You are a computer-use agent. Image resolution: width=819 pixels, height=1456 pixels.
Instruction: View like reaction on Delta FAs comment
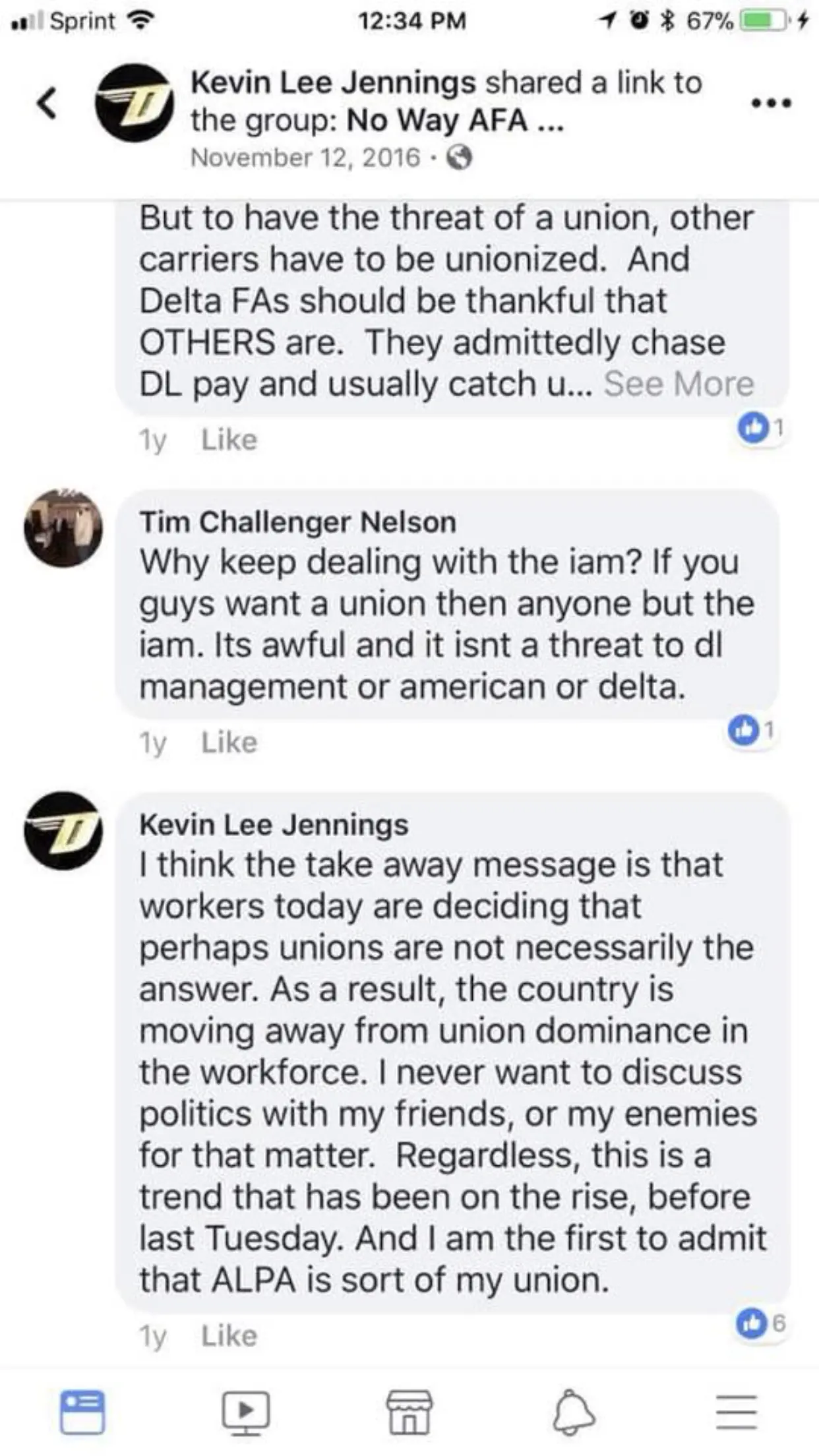(x=760, y=429)
